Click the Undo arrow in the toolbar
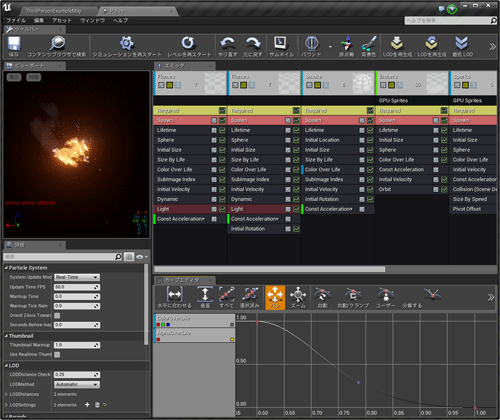The width and height of the screenshot is (500, 420). point(228,43)
